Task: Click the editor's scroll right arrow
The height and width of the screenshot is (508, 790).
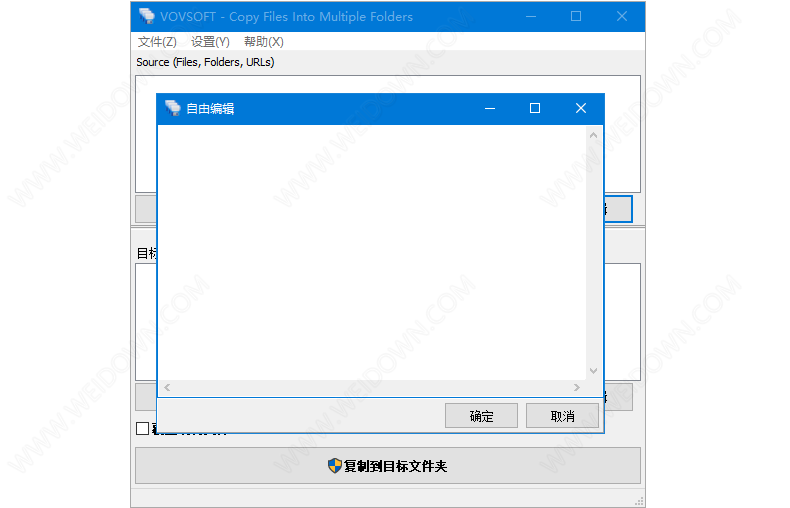Action: [x=577, y=387]
